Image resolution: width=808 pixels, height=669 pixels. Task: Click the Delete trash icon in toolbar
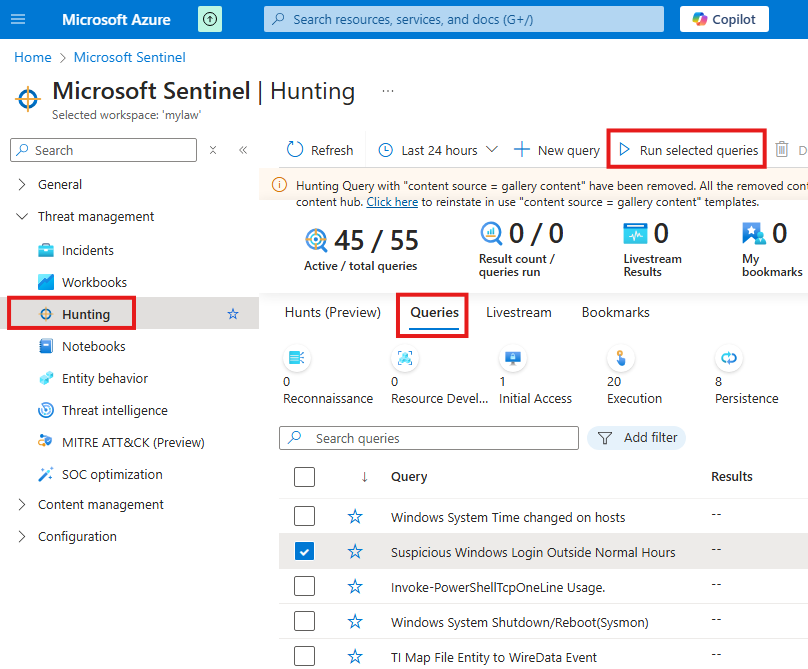pos(782,149)
